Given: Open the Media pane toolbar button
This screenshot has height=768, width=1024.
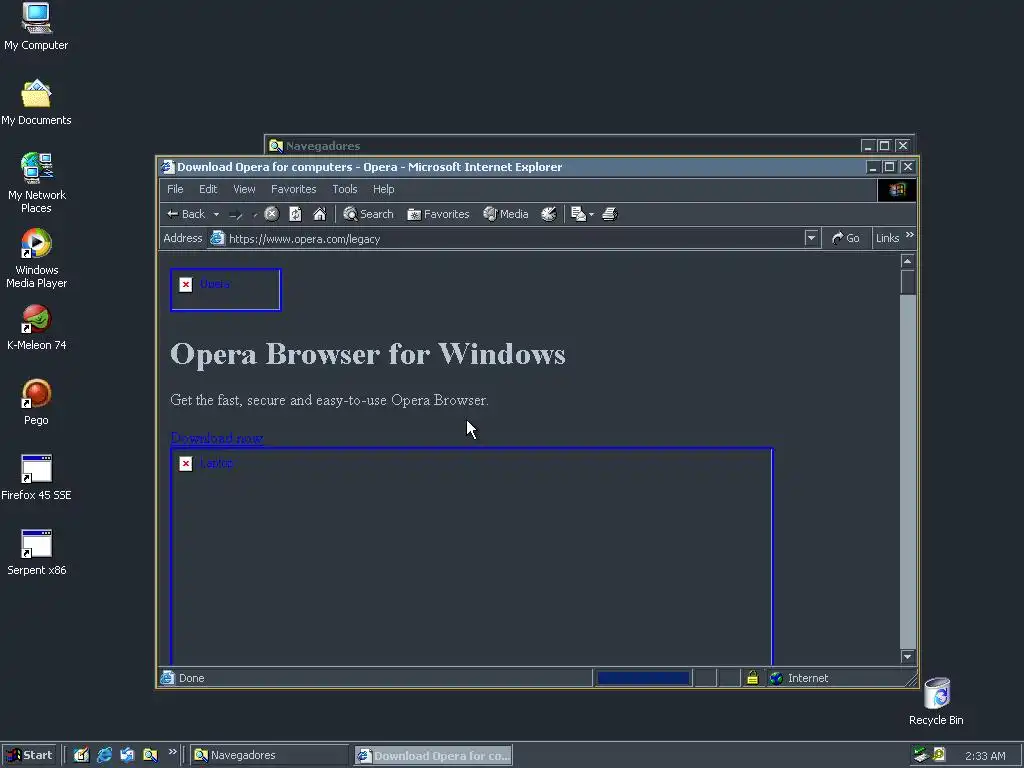Looking at the screenshot, I should coord(505,214).
